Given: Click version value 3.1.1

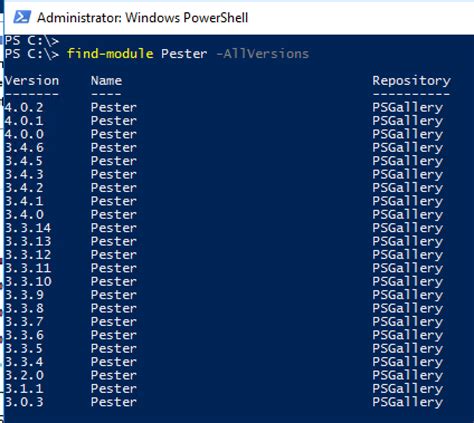Looking at the screenshot, I should [x=24, y=388].
